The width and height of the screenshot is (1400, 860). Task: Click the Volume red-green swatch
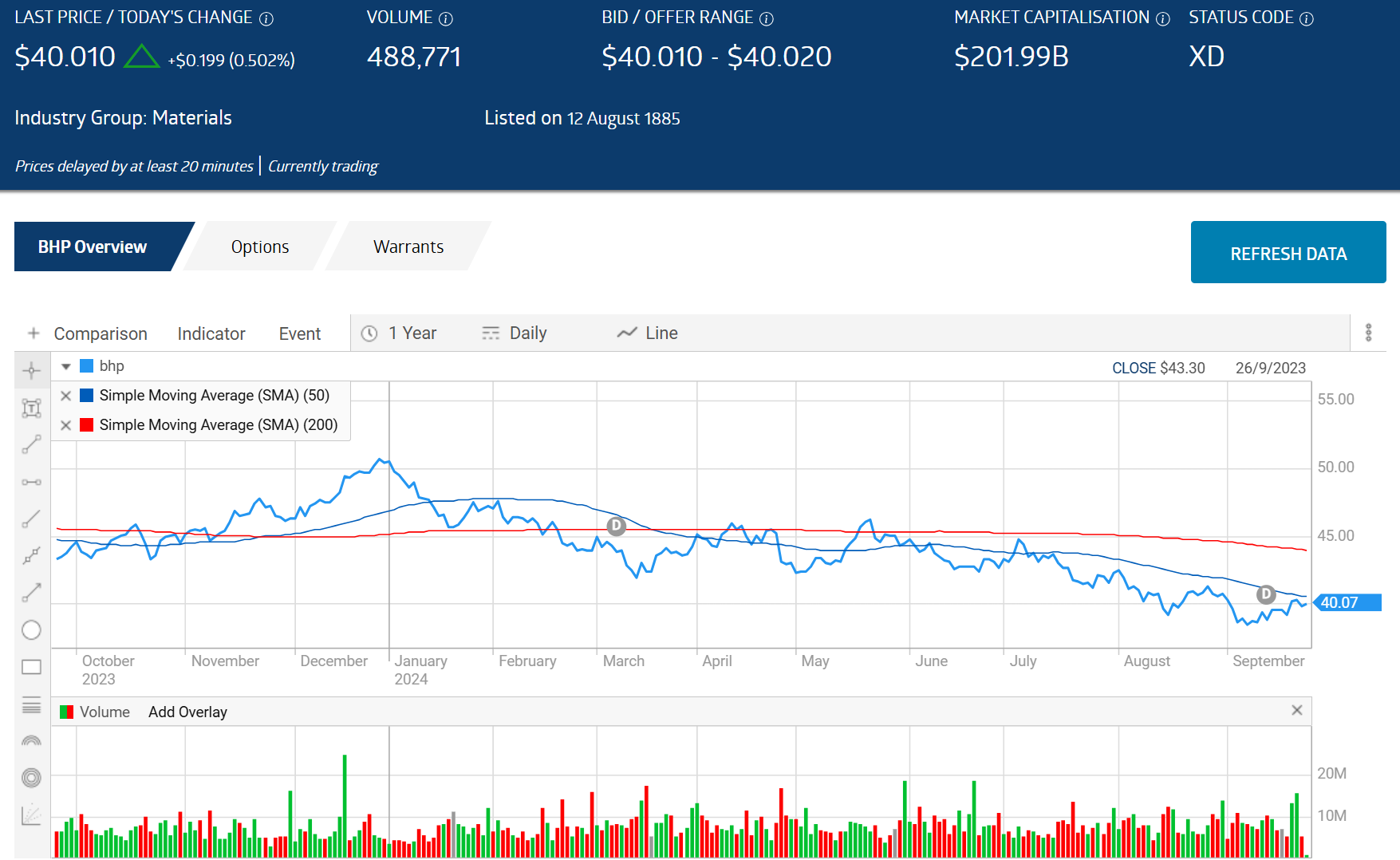(x=67, y=712)
